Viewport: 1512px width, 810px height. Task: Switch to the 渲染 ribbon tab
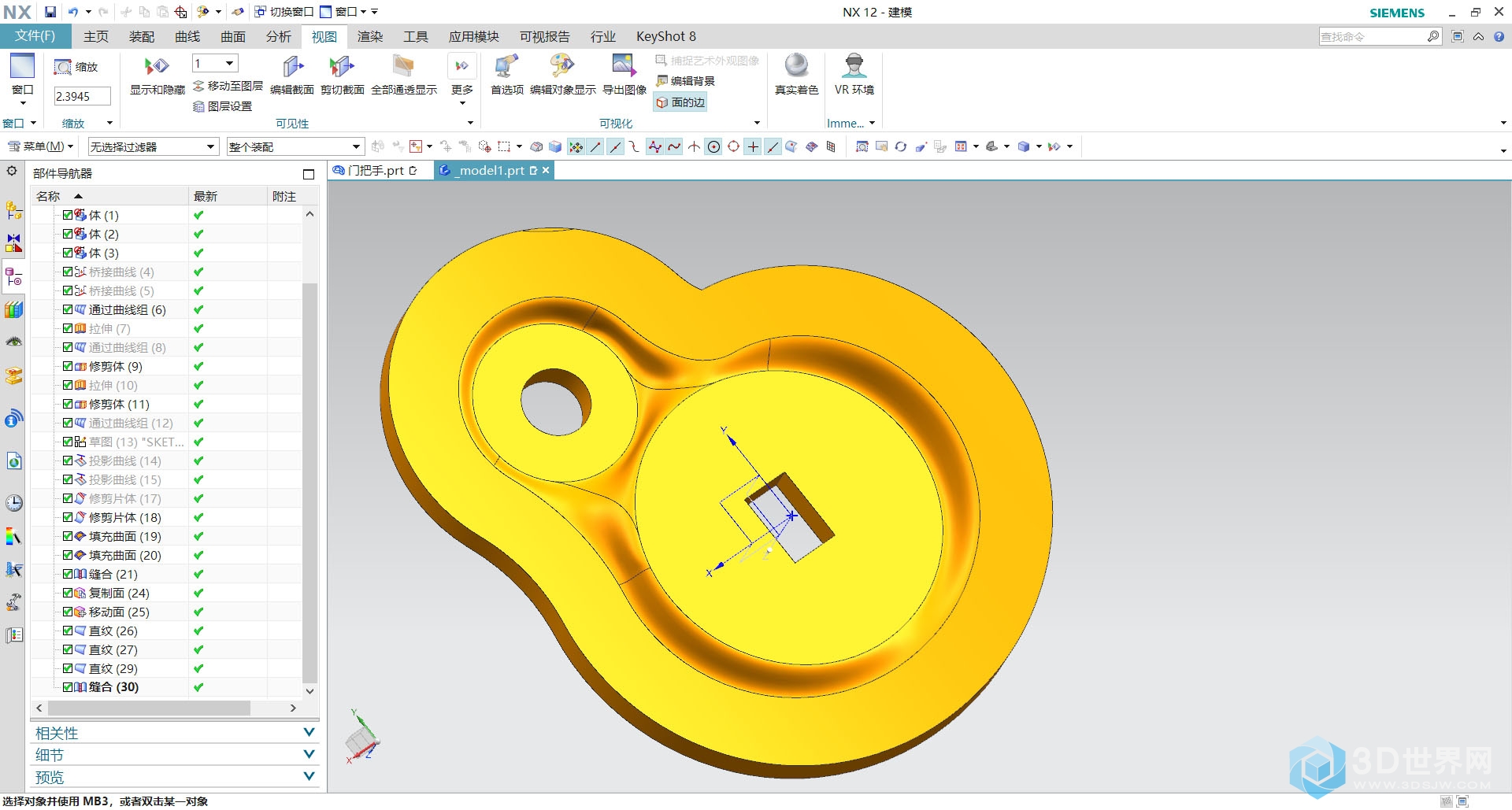click(x=369, y=36)
